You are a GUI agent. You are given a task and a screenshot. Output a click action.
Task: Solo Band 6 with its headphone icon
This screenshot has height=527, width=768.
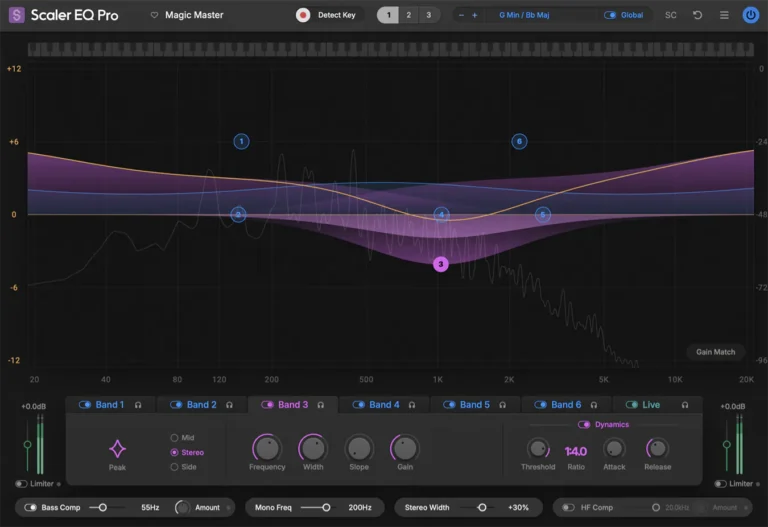[594, 405]
